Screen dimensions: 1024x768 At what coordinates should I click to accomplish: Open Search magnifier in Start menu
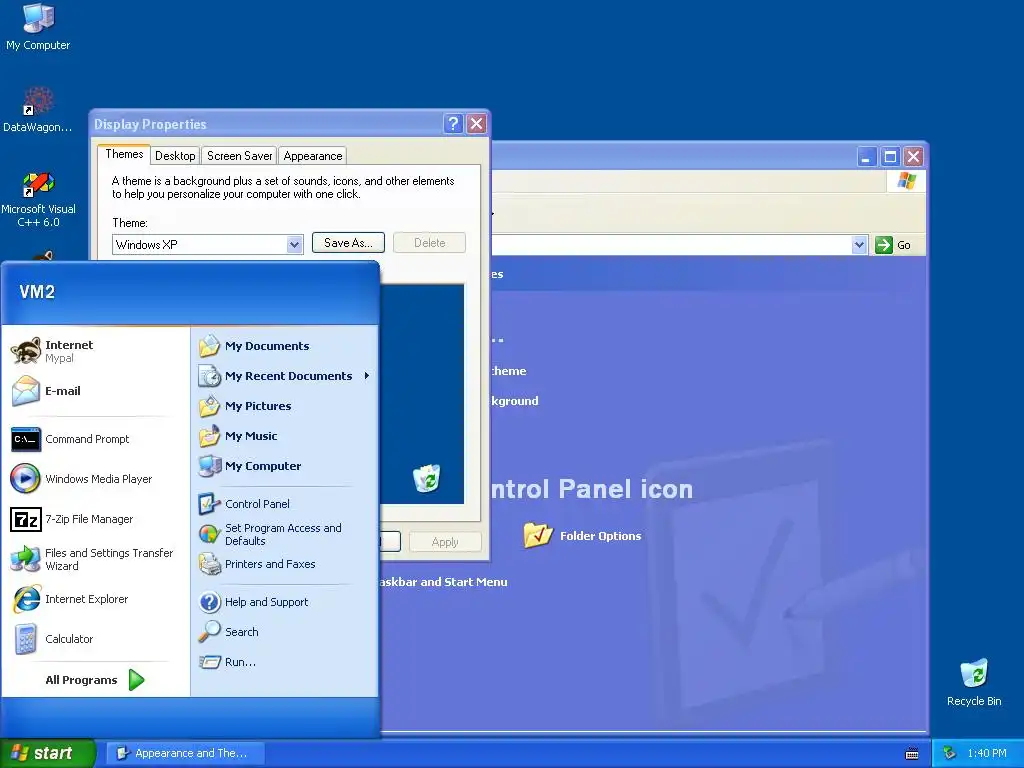tap(210, 632)
